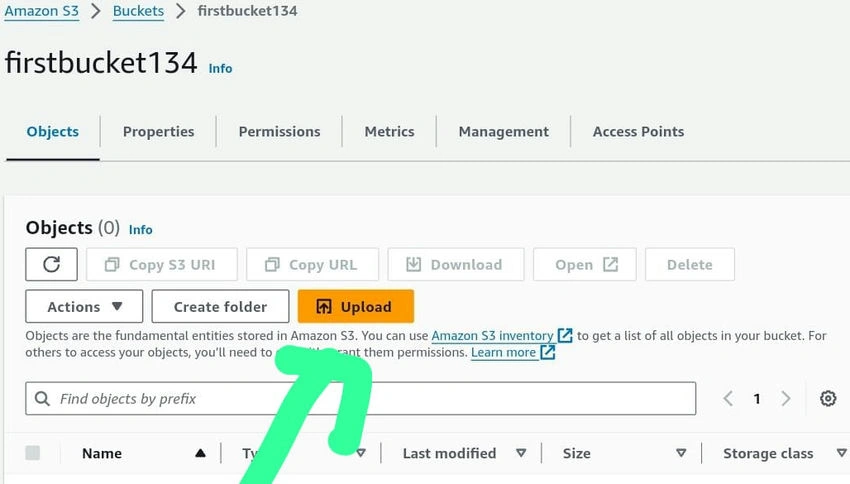The width and height of the screenshot is (850, 484).
Task: Open Amazon S3 breadcrumb link
Action: [41, 11]
